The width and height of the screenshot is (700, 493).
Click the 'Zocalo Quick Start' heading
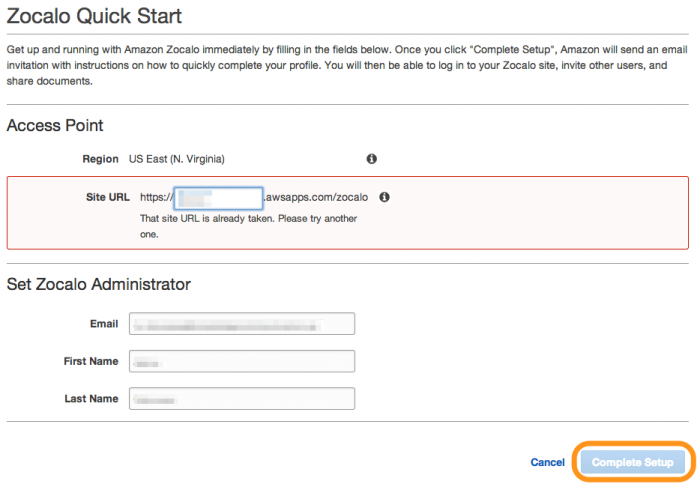click(x=94, y=16)
